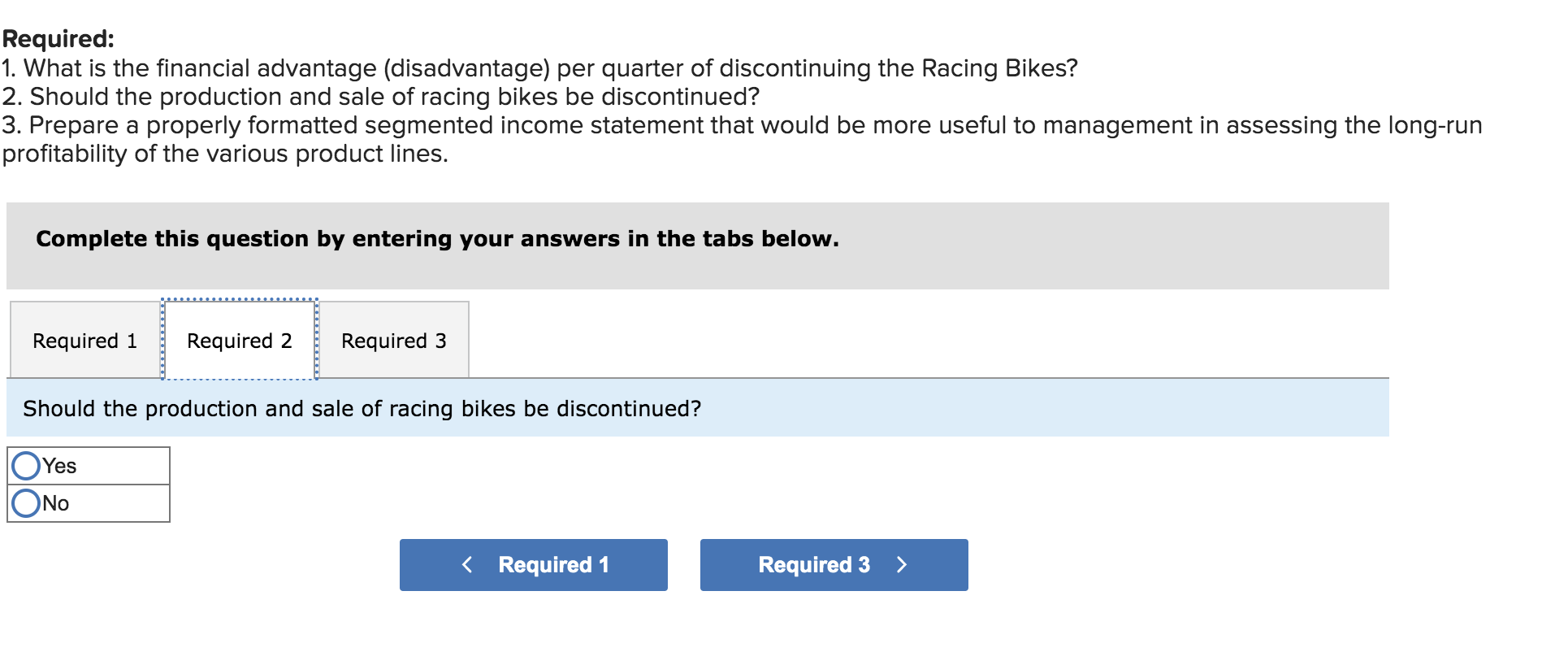Click requirement 3 about the segmented income statement
This screenshot has height=652, width=1568.
tap(741, 125)
